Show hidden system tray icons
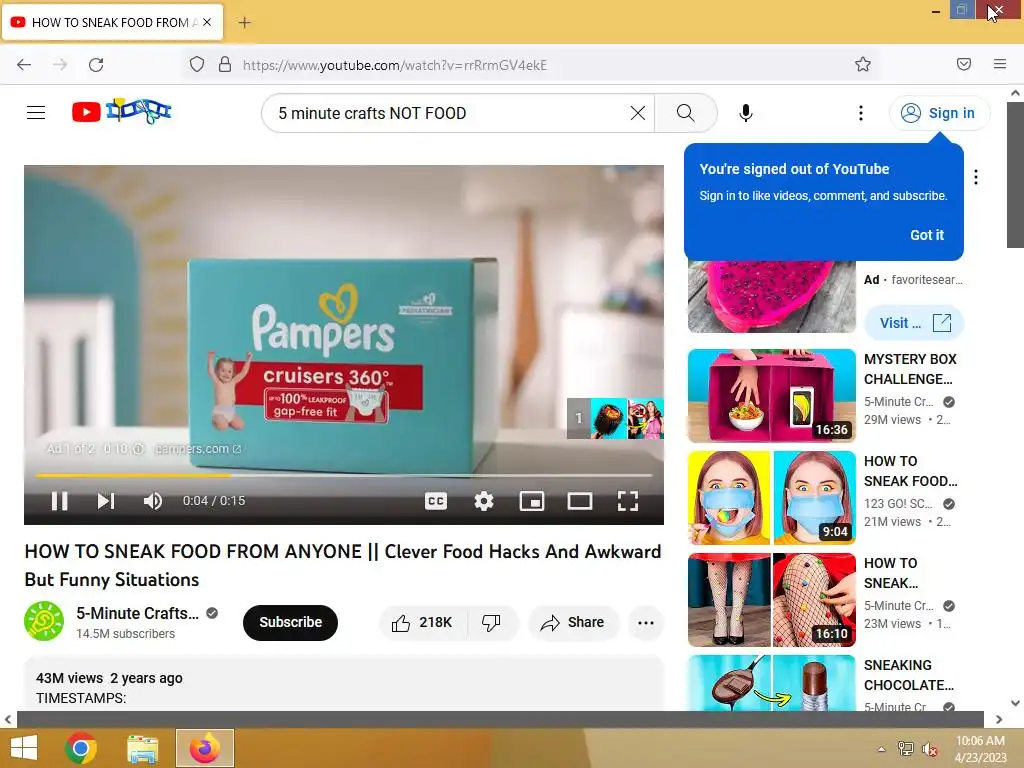The width and height of the screenshot is (1024, 768). 882,749
